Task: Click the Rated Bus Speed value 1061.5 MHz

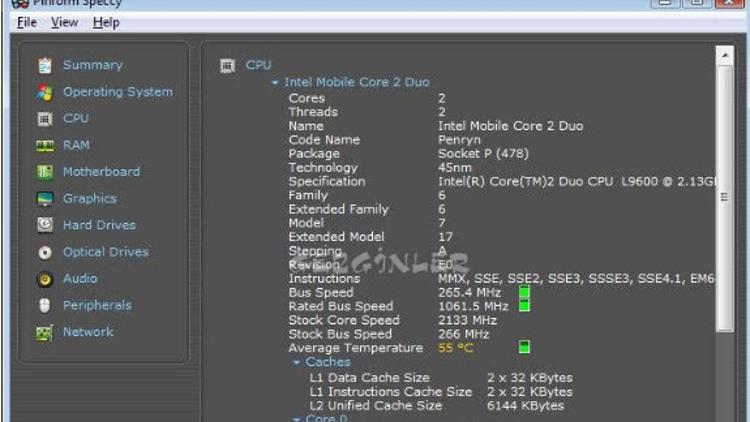Action: [x=473, y=306]
